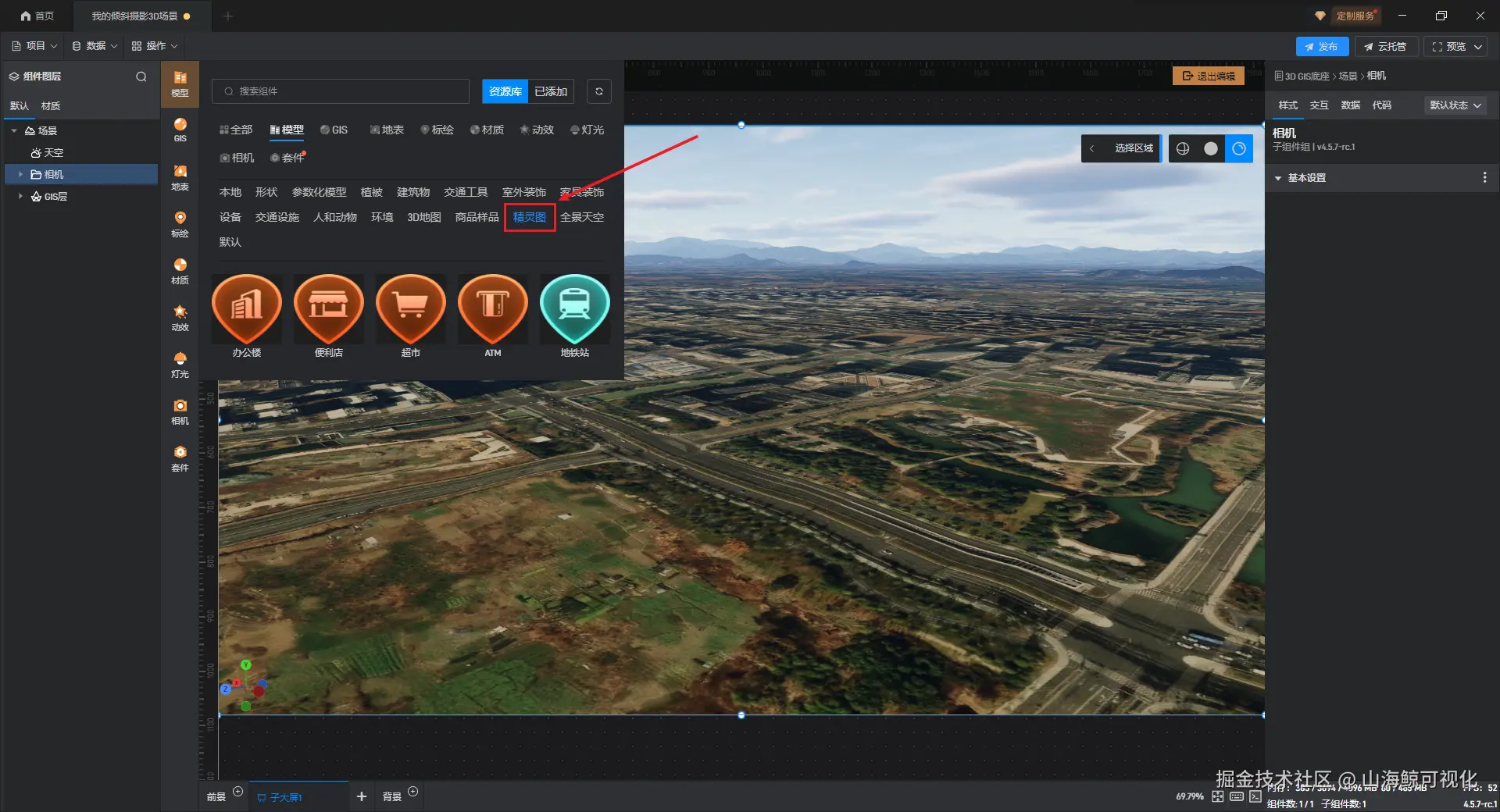
Task: Expand the 相机 tree node
Action: tap(20, 174)
